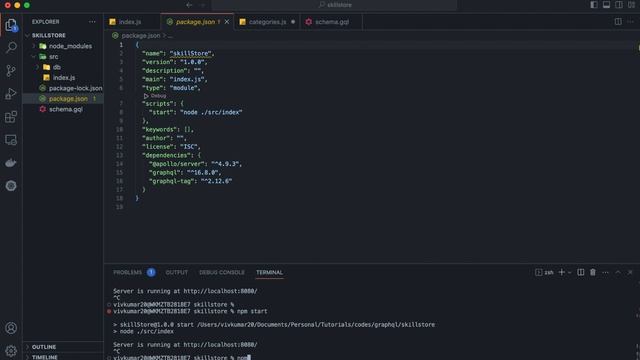
Task: Customize layout button in title bar
Action: (x=632, y=5)
